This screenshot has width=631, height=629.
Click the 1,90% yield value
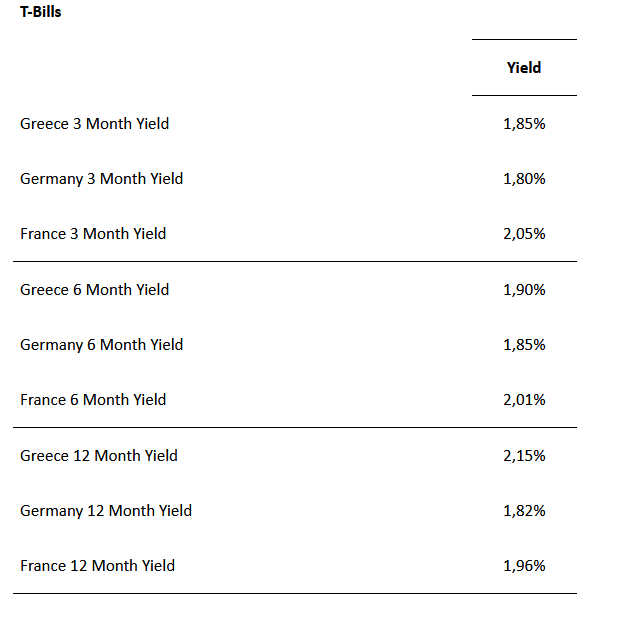[x=524, y=290]
